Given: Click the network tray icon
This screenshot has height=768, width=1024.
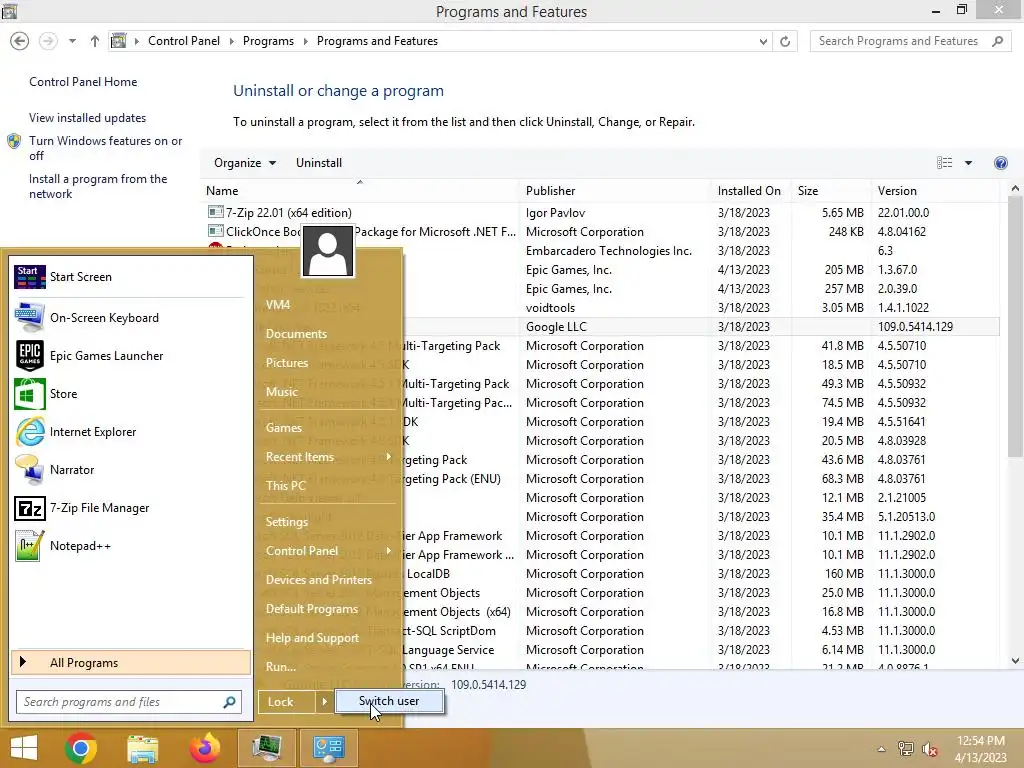Looking at the screenshot, I should [905, 749].
